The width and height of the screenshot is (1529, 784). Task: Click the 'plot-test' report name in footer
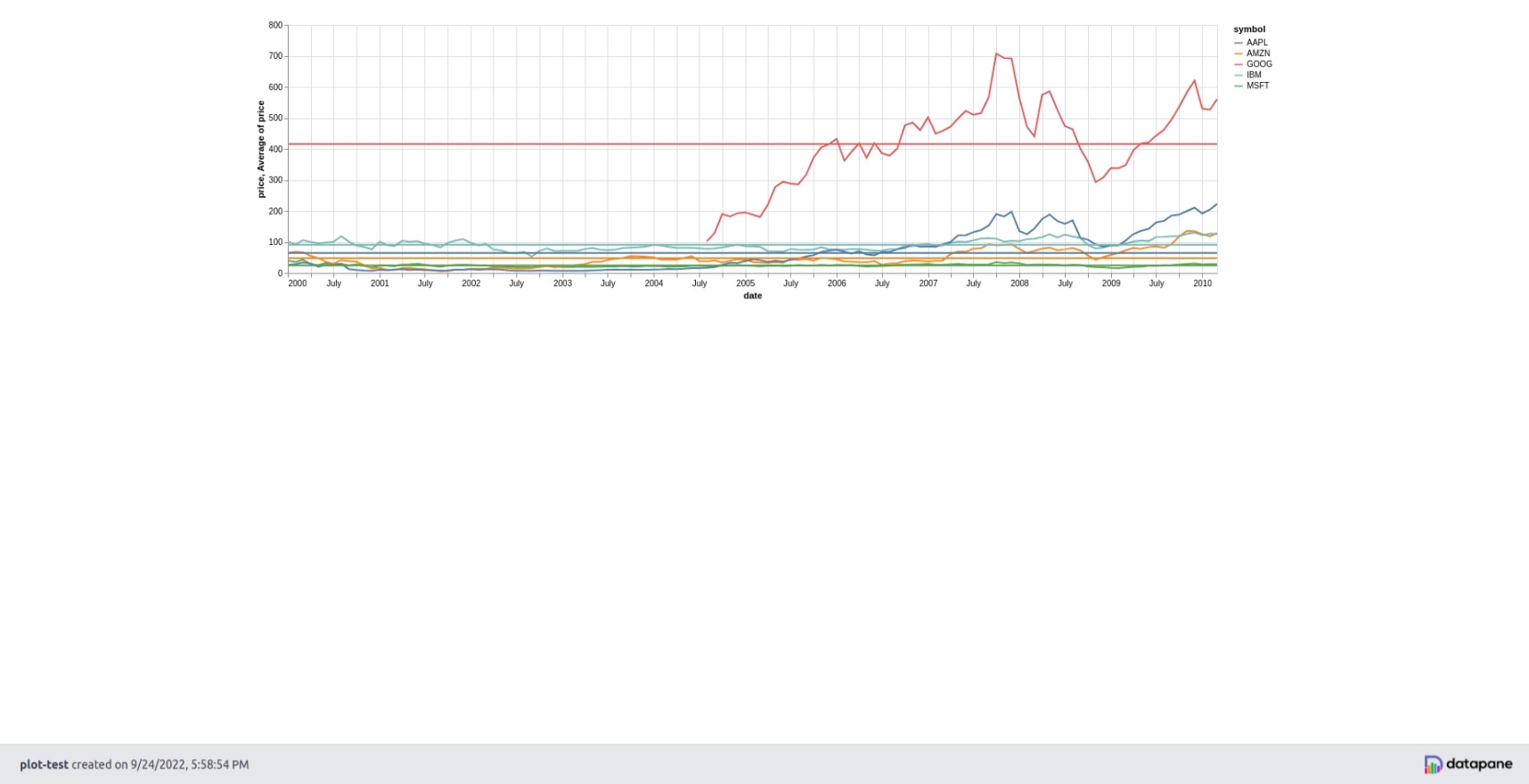[x=44, y=764]
